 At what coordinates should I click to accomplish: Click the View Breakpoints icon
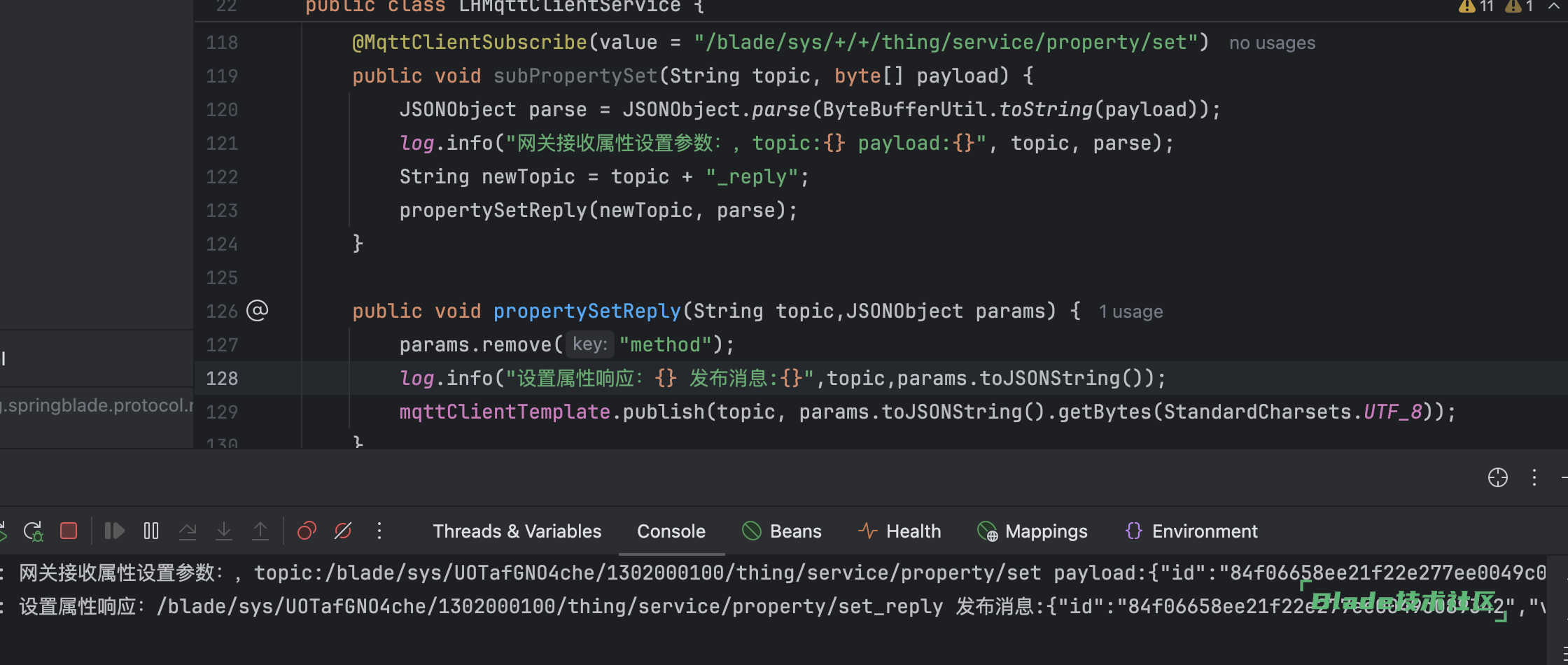(307, 531)
